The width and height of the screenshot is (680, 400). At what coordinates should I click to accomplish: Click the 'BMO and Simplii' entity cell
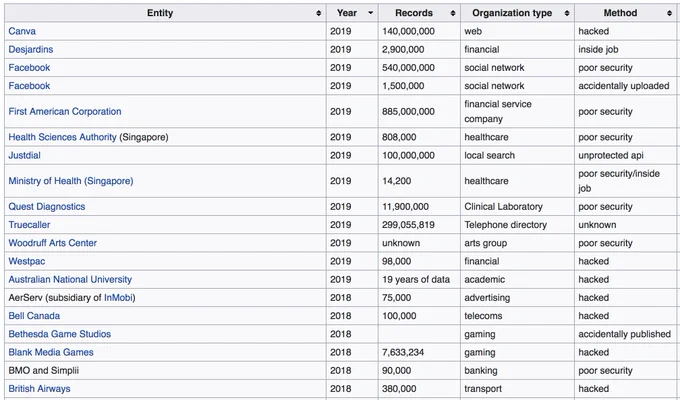coord(165,370)
